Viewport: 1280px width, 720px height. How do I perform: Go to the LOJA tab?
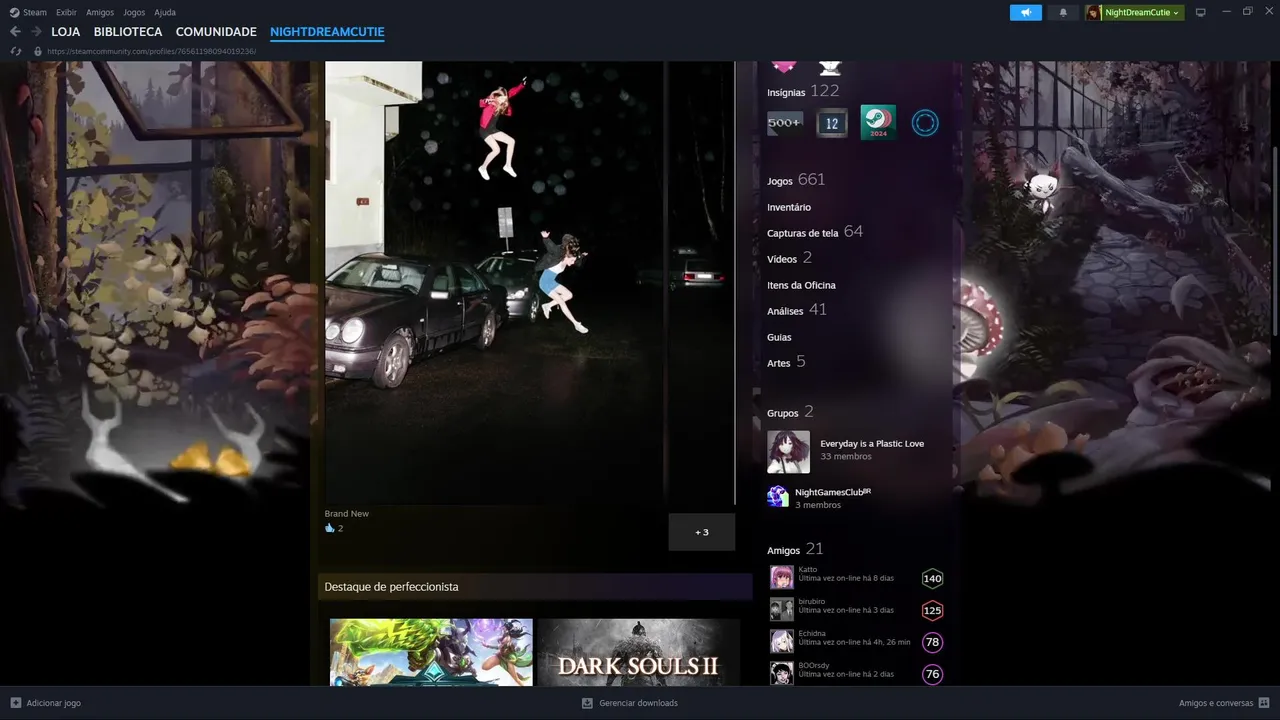[66, 32]
